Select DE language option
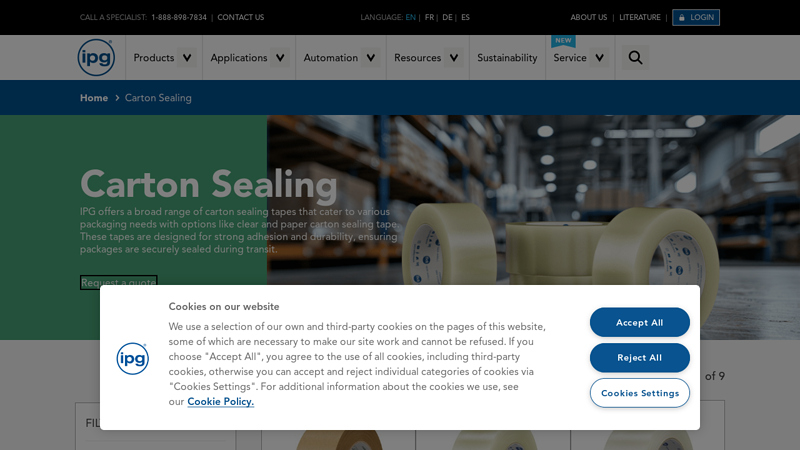Viewport: 800px width, 450px height. coord(447,18)
